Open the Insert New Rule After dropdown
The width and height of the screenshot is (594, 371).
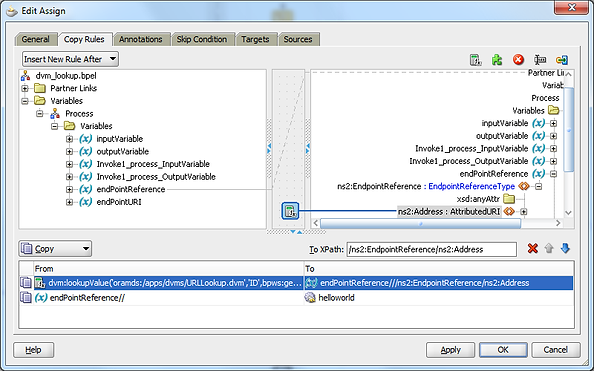coord(70,59)
